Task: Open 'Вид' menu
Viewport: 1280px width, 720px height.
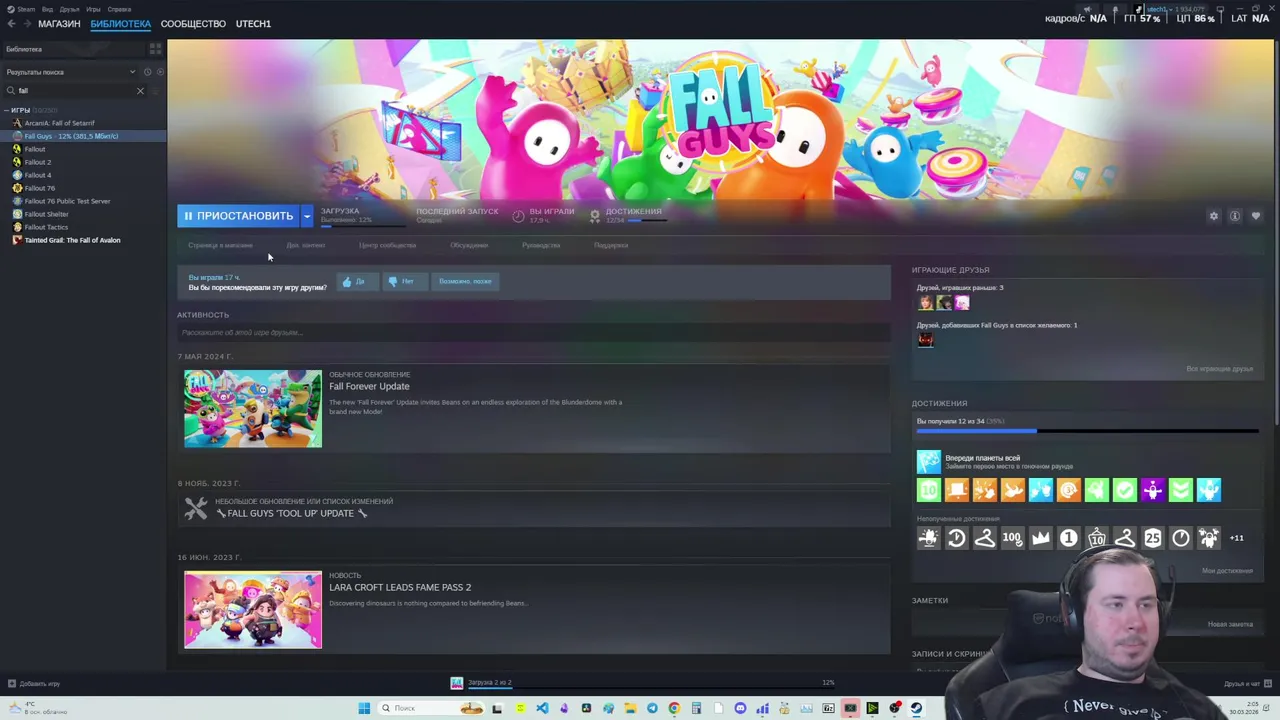Action: [47, 9]
